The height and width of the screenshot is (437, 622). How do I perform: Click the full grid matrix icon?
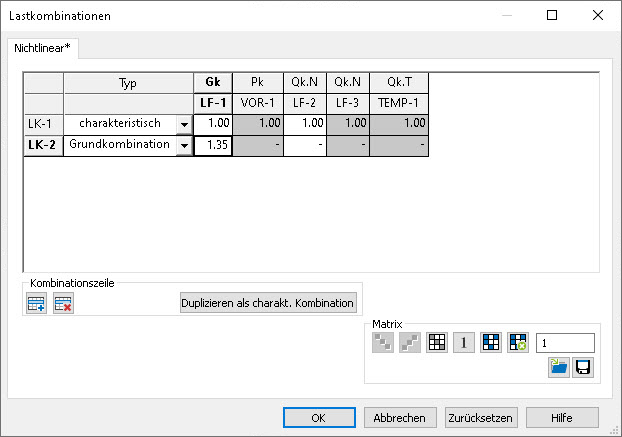(437, 342)
